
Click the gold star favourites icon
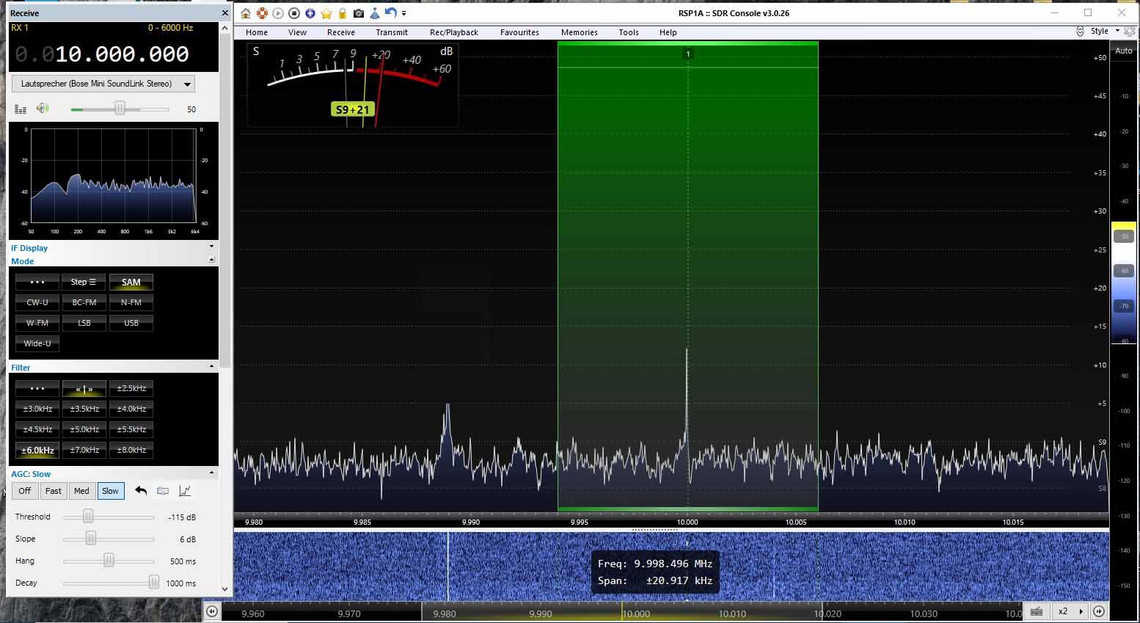326,13
